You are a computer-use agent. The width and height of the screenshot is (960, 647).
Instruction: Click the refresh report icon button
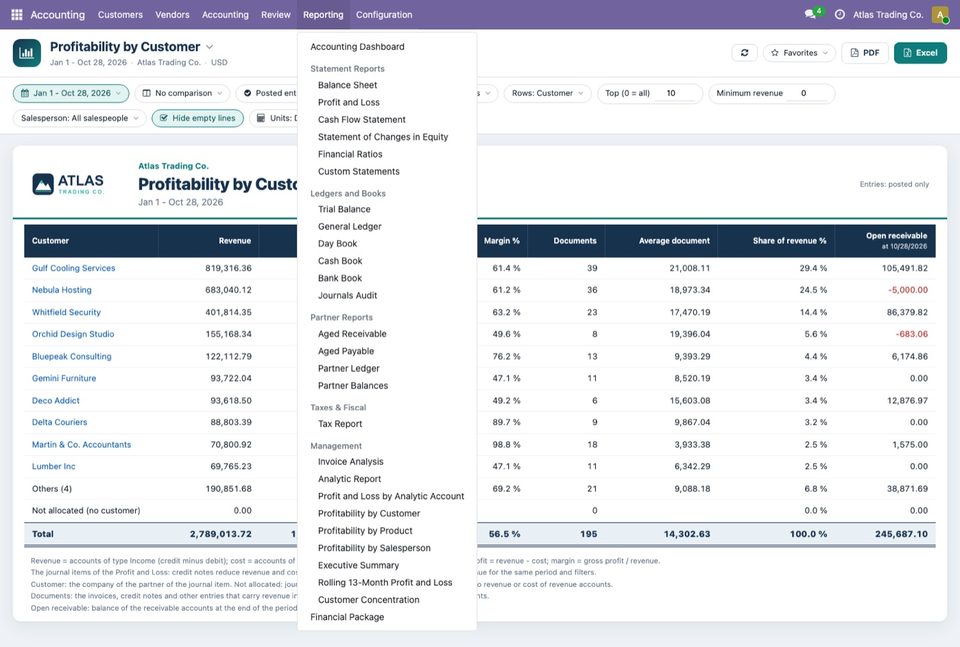point(744,53)
